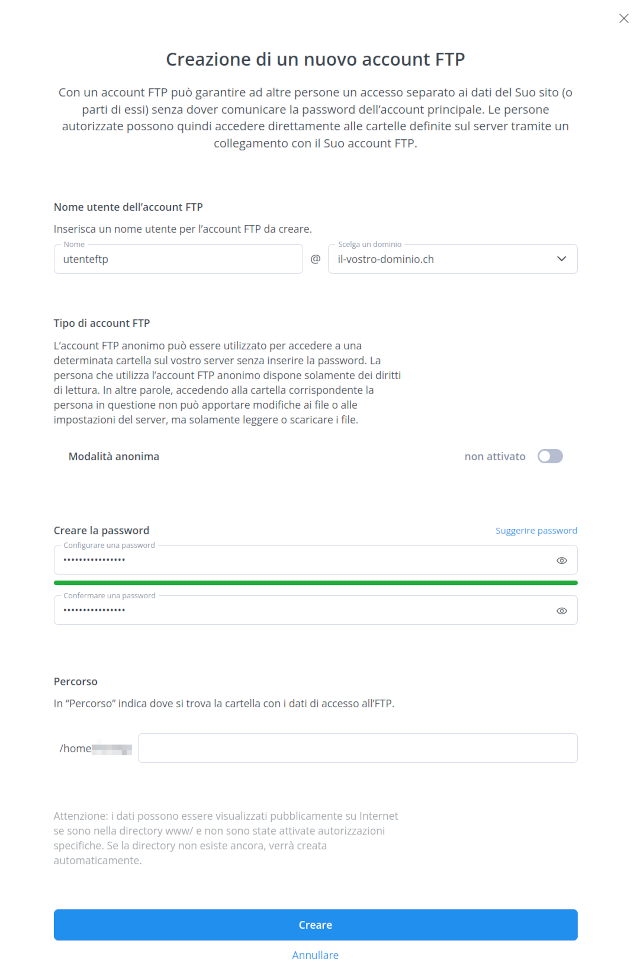Click the @ symbol between name and domain
Image resolution: width=640 pixels, height=972 pixels.
click(x=315, y=259)
